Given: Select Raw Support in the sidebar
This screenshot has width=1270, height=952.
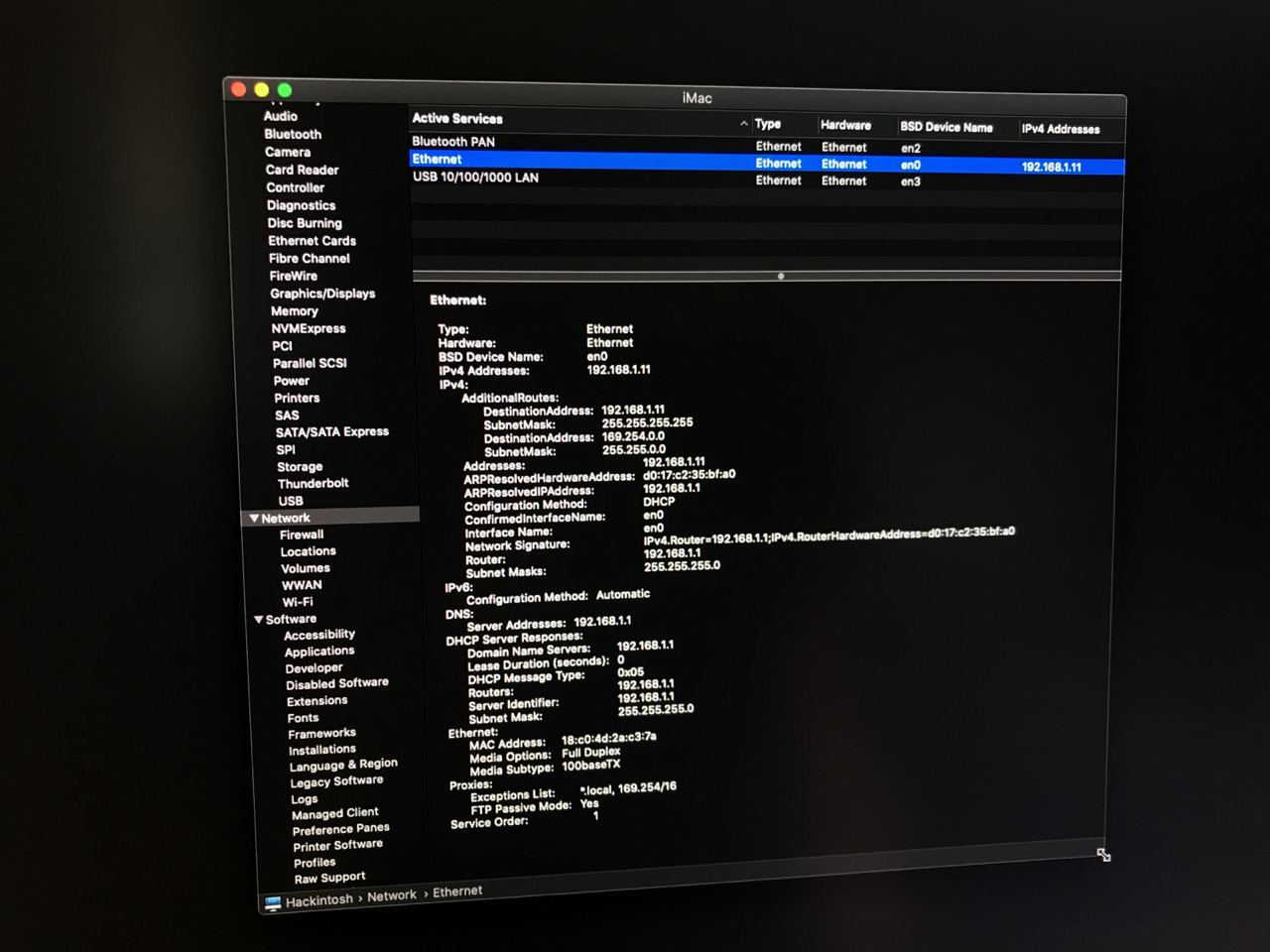Looking at the screenshot, I should (330, 878).
